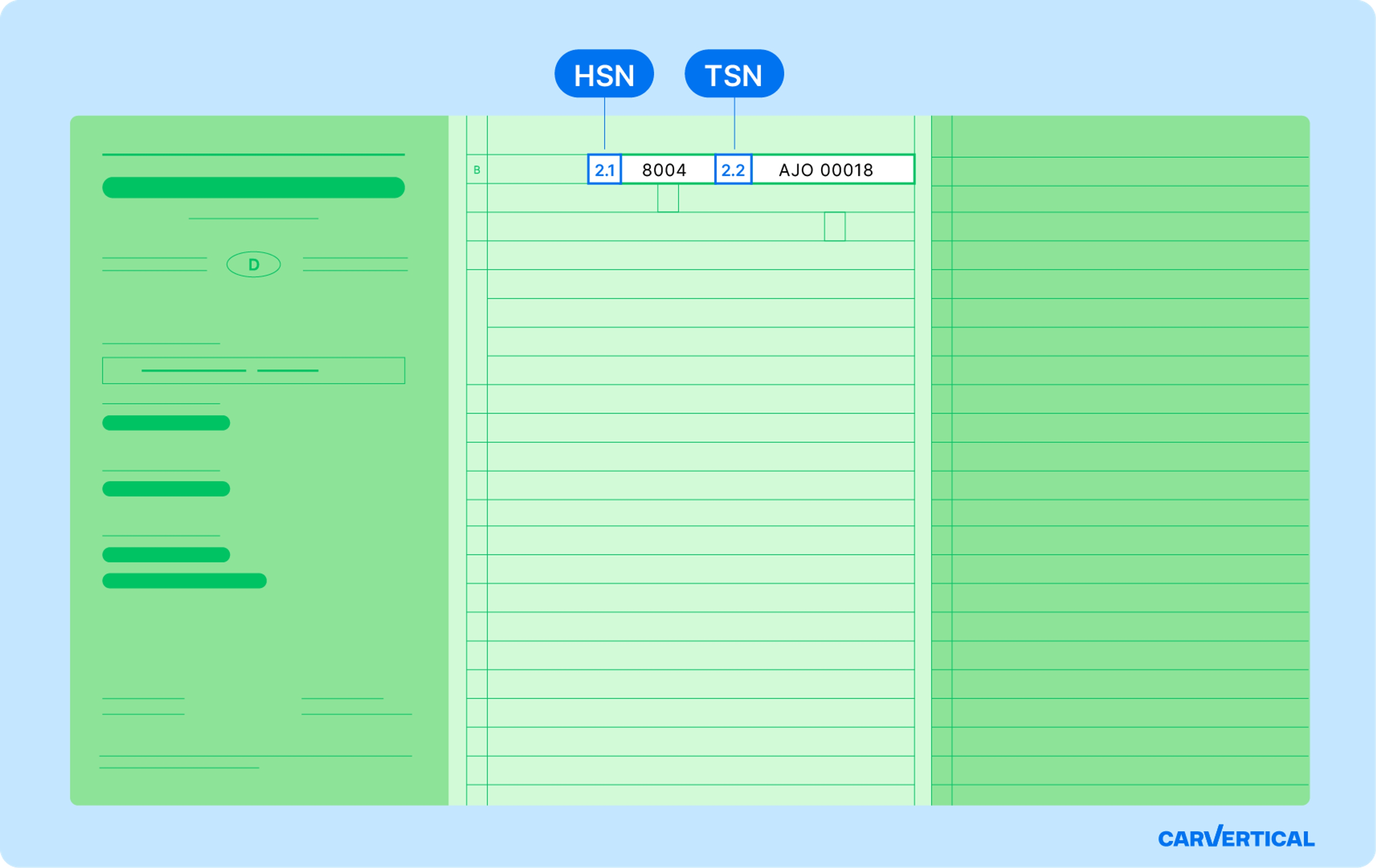
Task: Select the 2.2 field marker box
Action: pos(733,170)
